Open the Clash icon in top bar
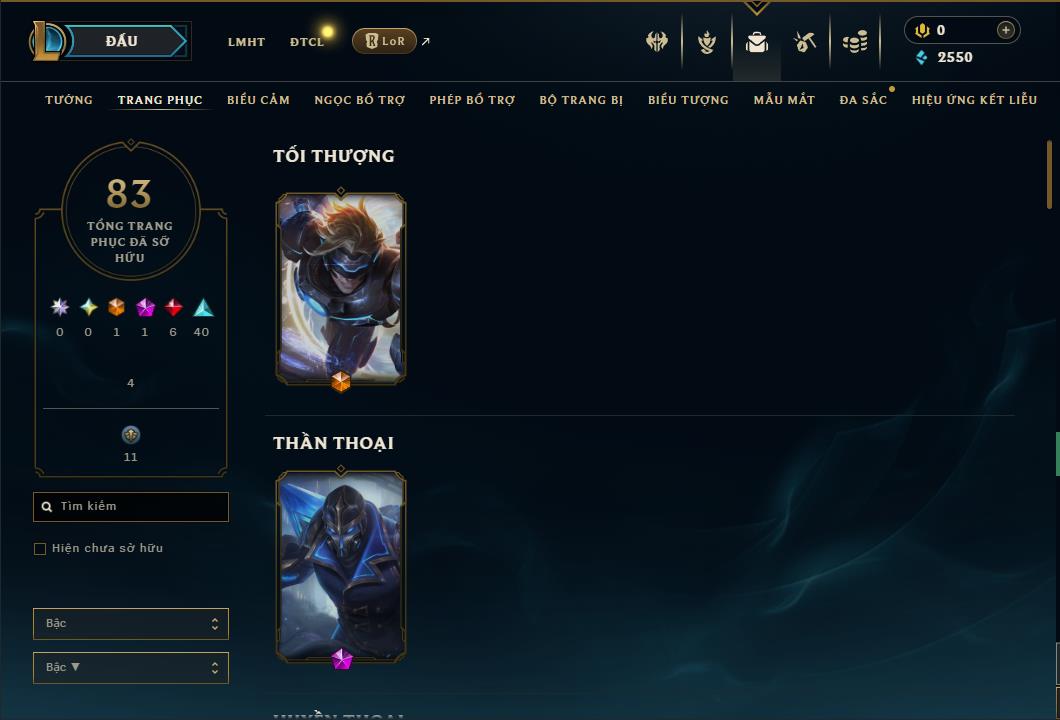This screenshot has width=1060, height=720. click(x=656, y=42)
